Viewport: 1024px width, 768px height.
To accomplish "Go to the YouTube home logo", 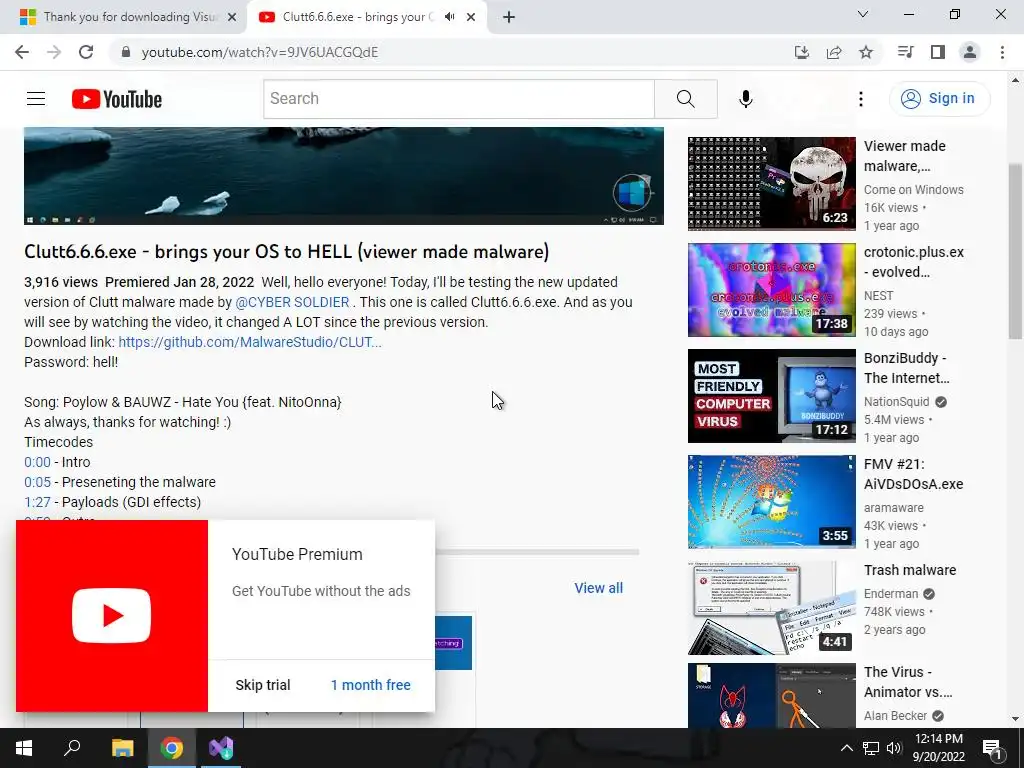I will click(x=117, y=99).
